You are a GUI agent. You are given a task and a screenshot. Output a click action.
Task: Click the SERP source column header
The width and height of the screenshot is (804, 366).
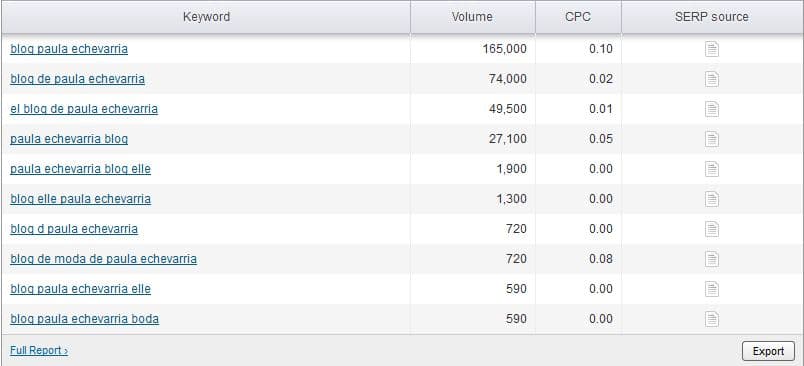click(712, 17)
